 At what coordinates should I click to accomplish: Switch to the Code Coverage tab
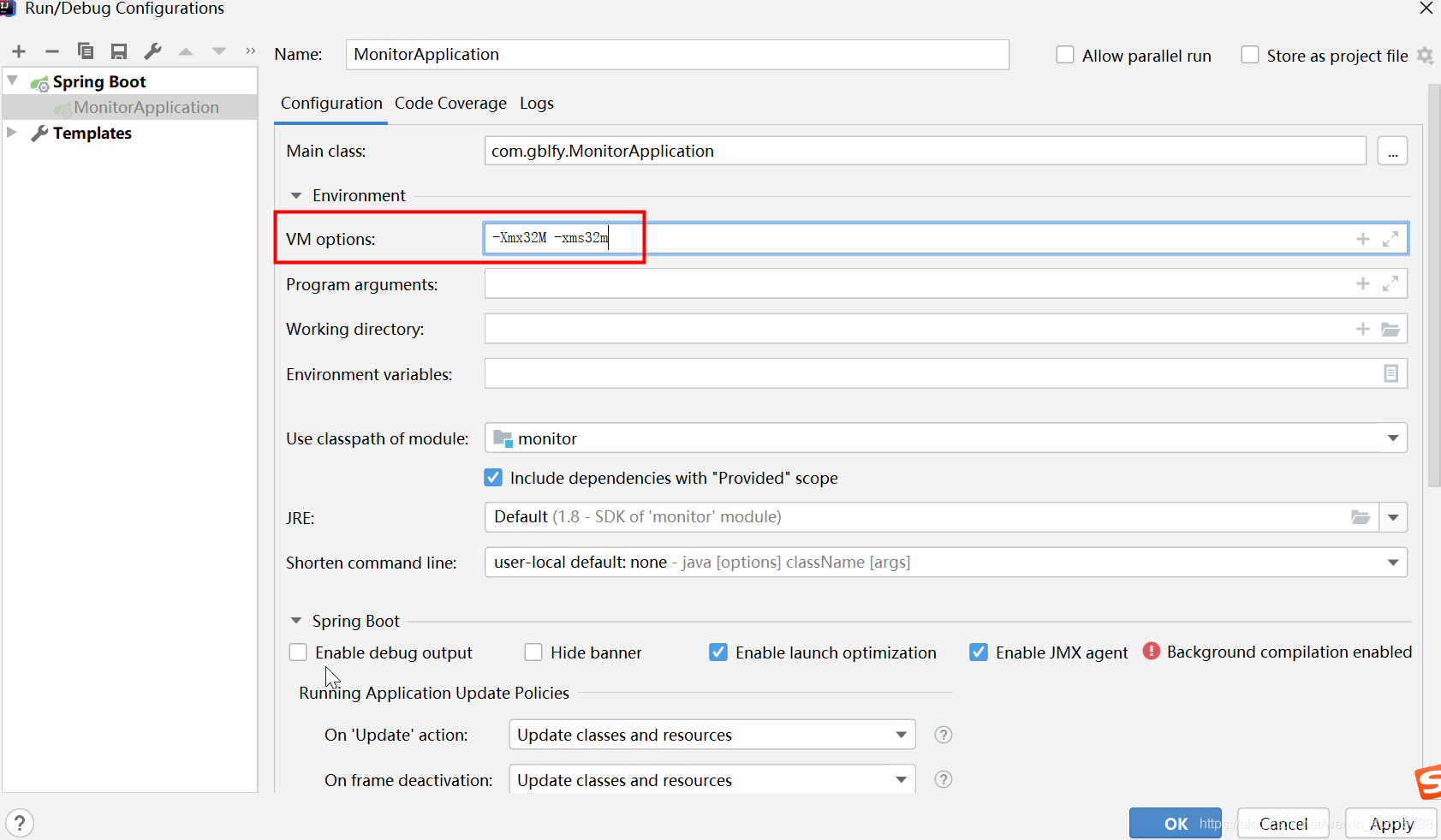click(x=450, y=104)
